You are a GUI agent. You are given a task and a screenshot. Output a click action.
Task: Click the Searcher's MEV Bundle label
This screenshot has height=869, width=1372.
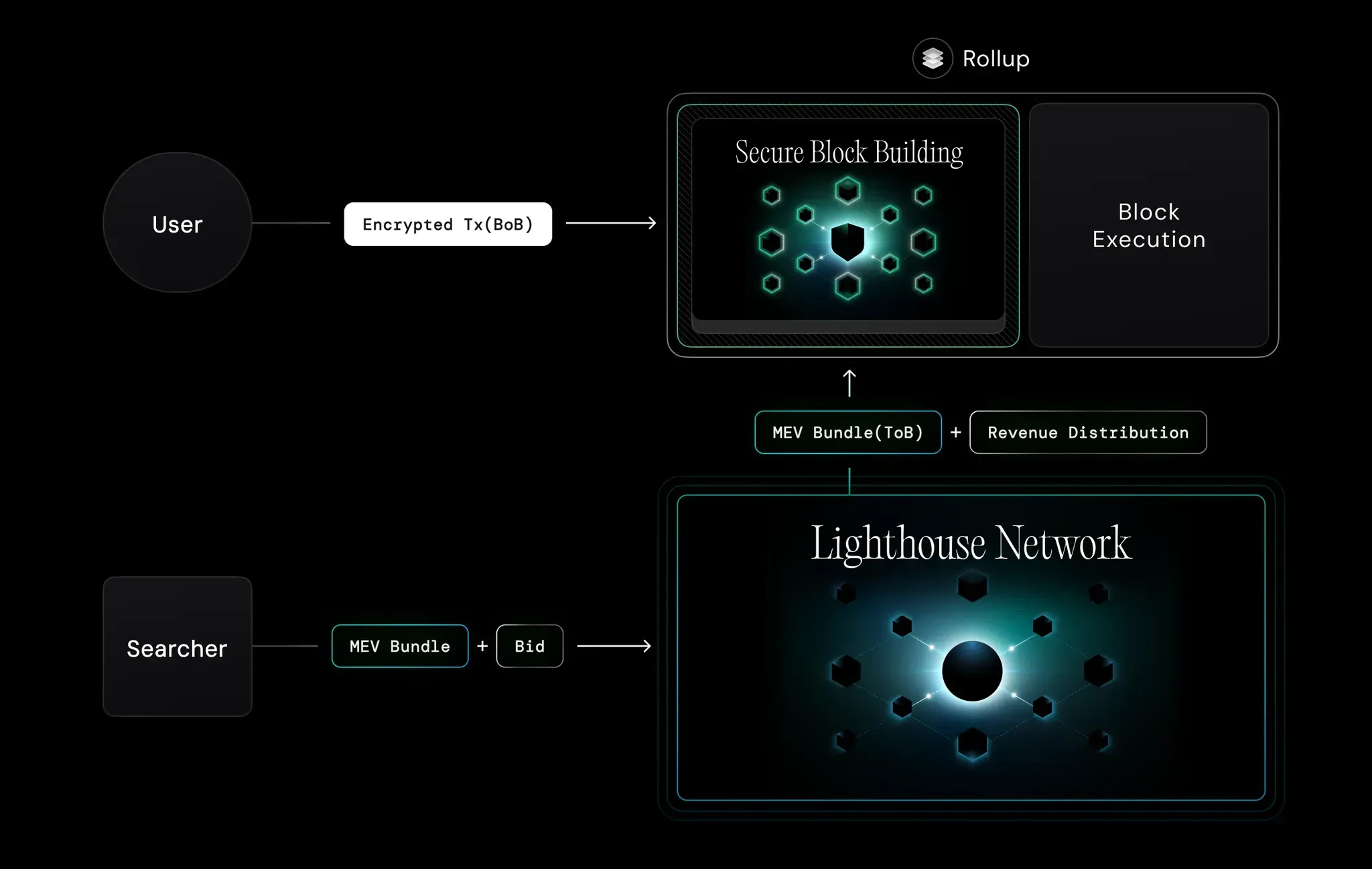(x=399, y=646)
